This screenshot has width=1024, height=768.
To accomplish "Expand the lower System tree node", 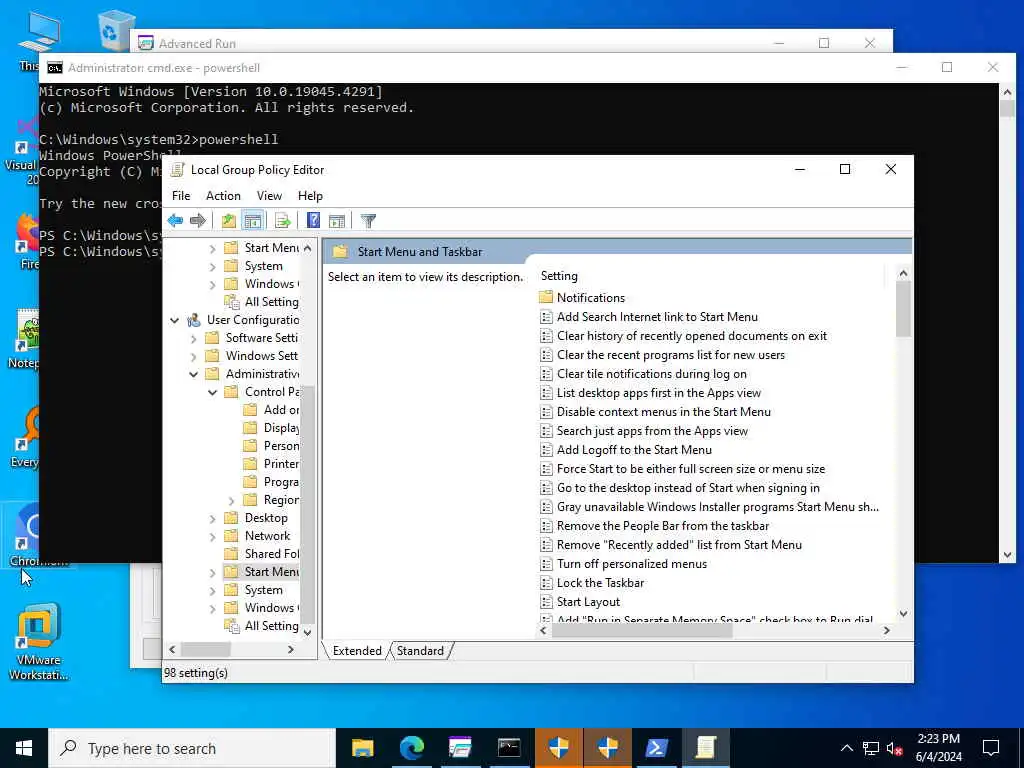I will coord(212,590).
